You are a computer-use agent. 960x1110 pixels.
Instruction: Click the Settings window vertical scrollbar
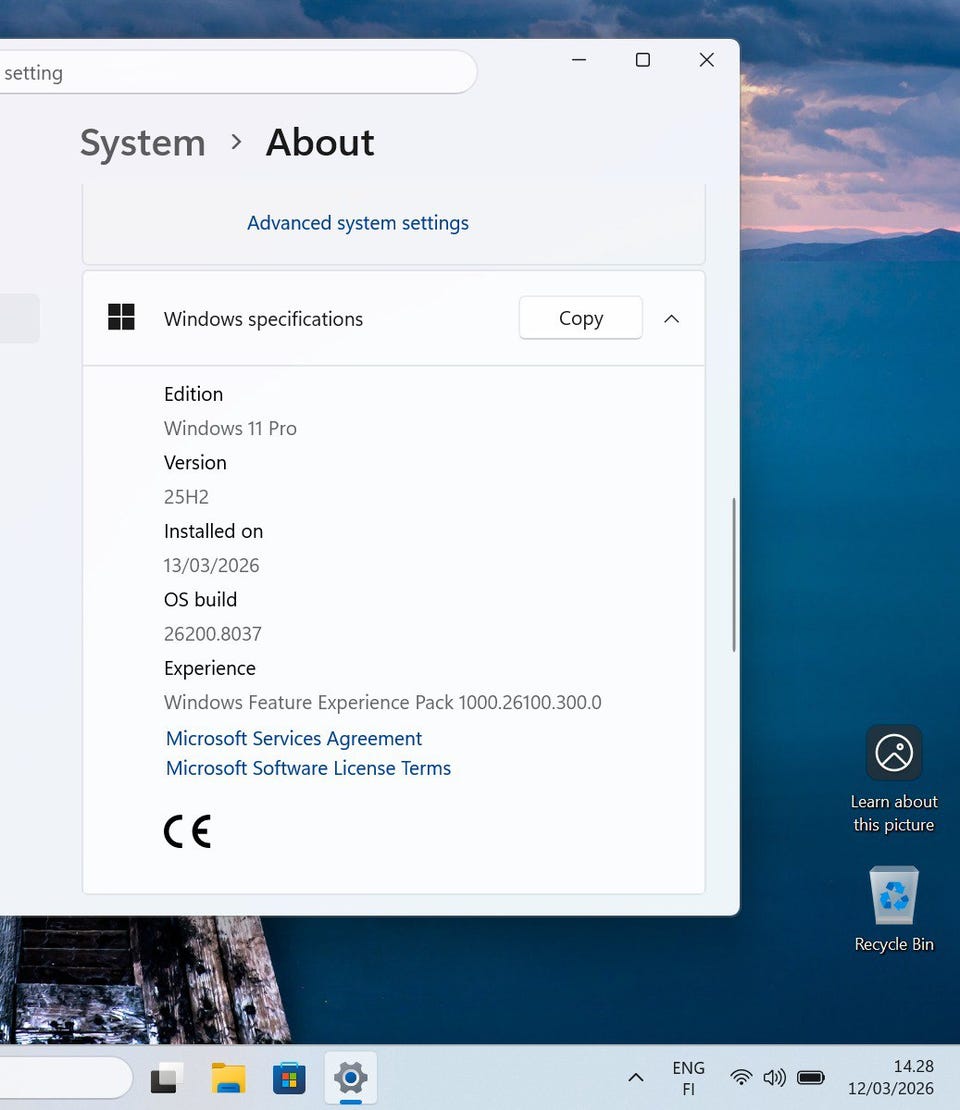[x=734, y=574]
